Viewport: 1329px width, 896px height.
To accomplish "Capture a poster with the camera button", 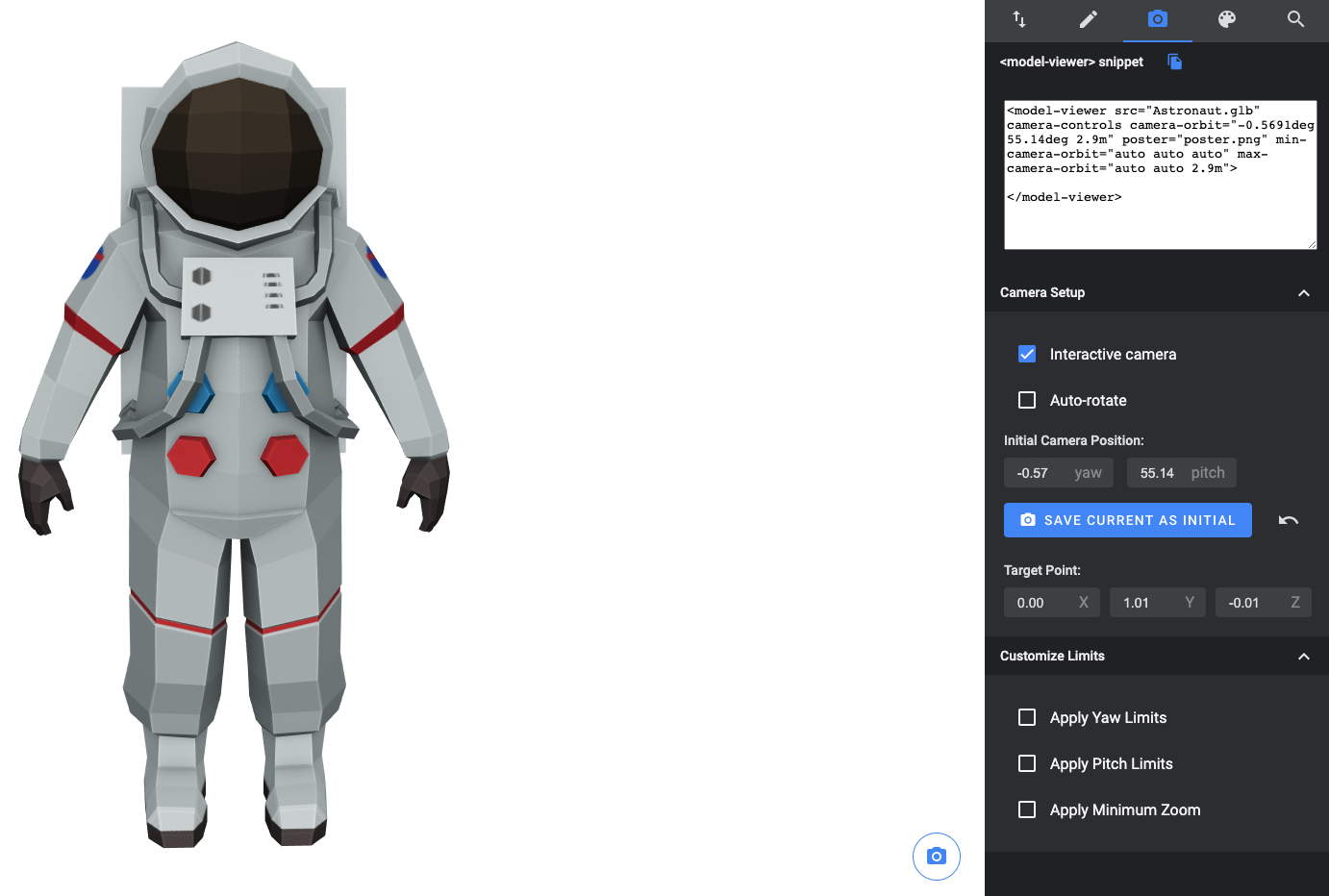I will click(936, 856).
